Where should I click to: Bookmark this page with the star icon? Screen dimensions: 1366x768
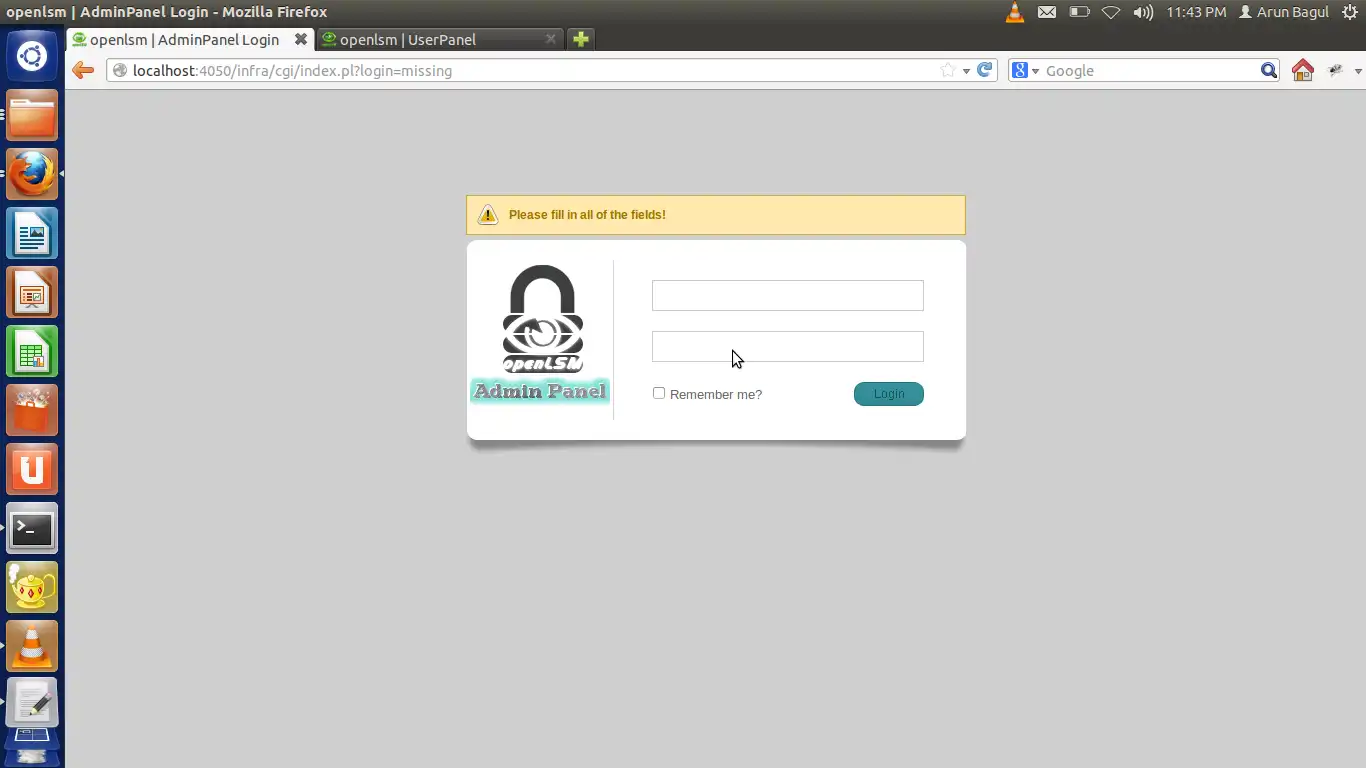(947, 70)
